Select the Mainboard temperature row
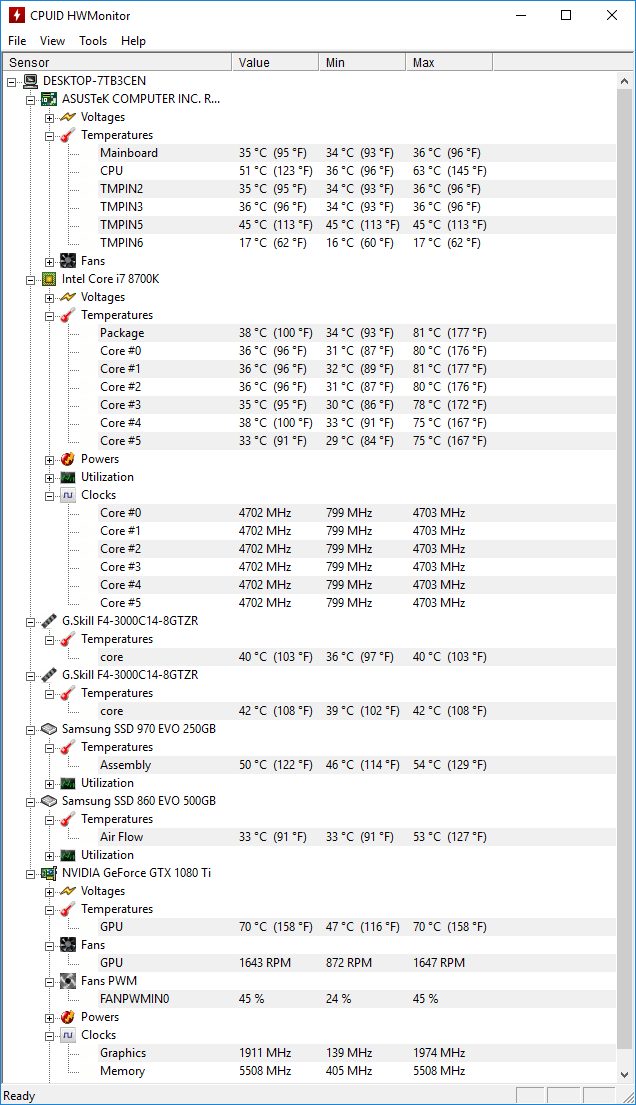636x1105 pixels. 357,153
